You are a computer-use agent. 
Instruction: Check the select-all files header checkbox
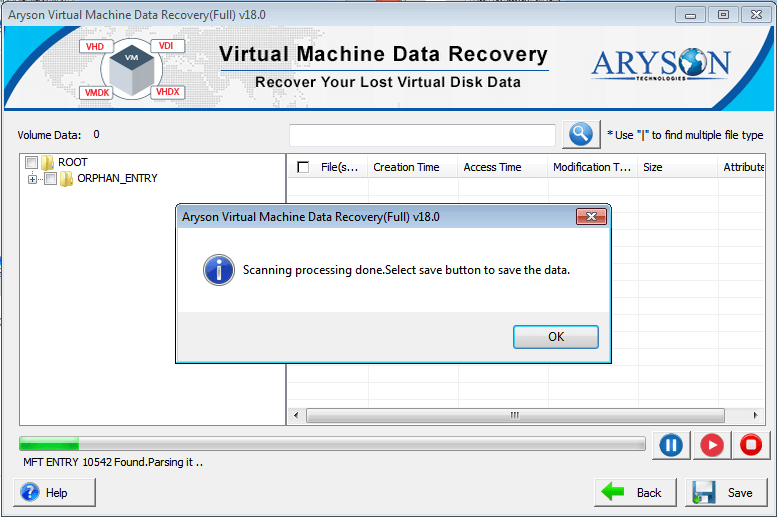[303, 167]
